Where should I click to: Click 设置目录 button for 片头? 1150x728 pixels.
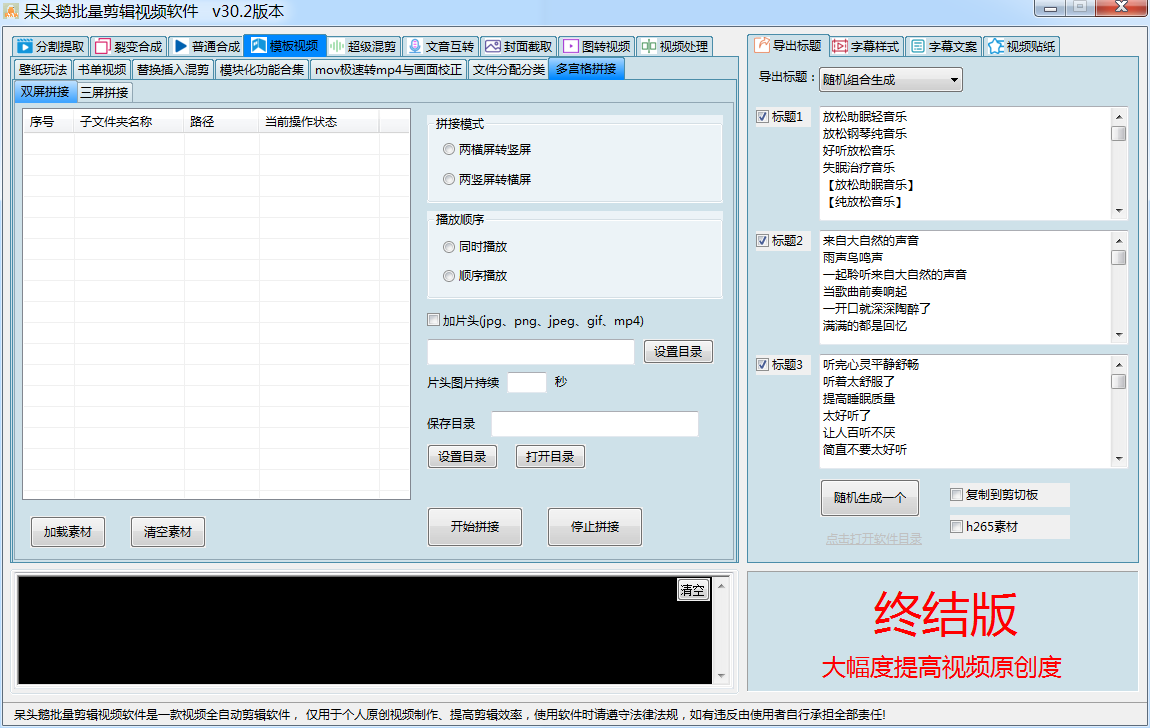pos(678,352)
